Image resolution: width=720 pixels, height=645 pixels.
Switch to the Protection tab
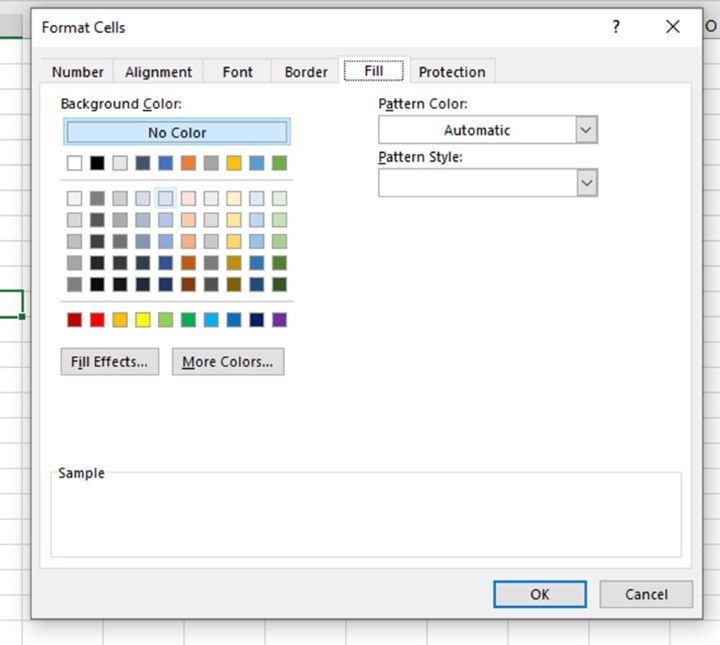(x=452, y=72)
